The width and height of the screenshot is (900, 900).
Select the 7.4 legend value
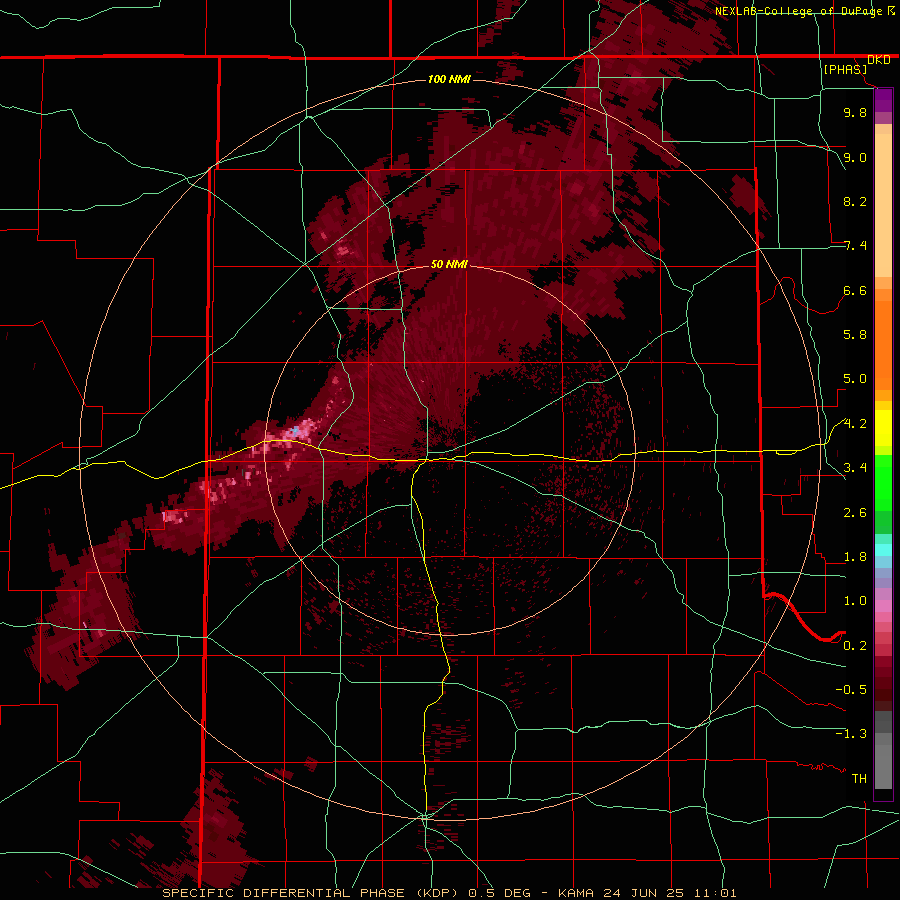tap(855, 246)
